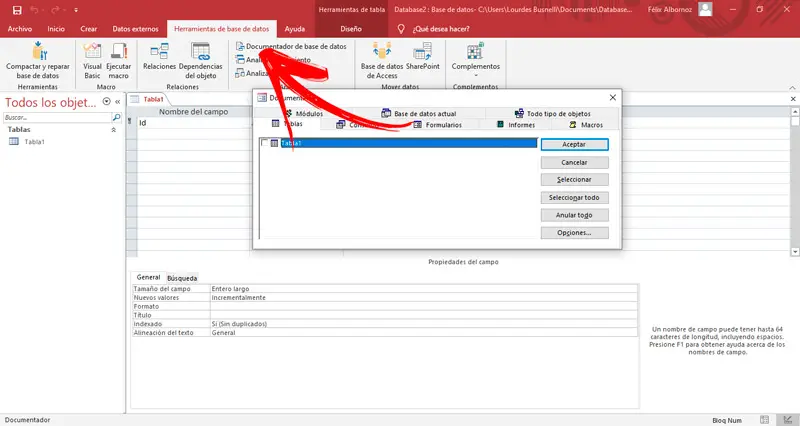The width and height of the screenshot is (800, 426).
Task: Click the save icon in title bar
Action: (x=17, y=10)
